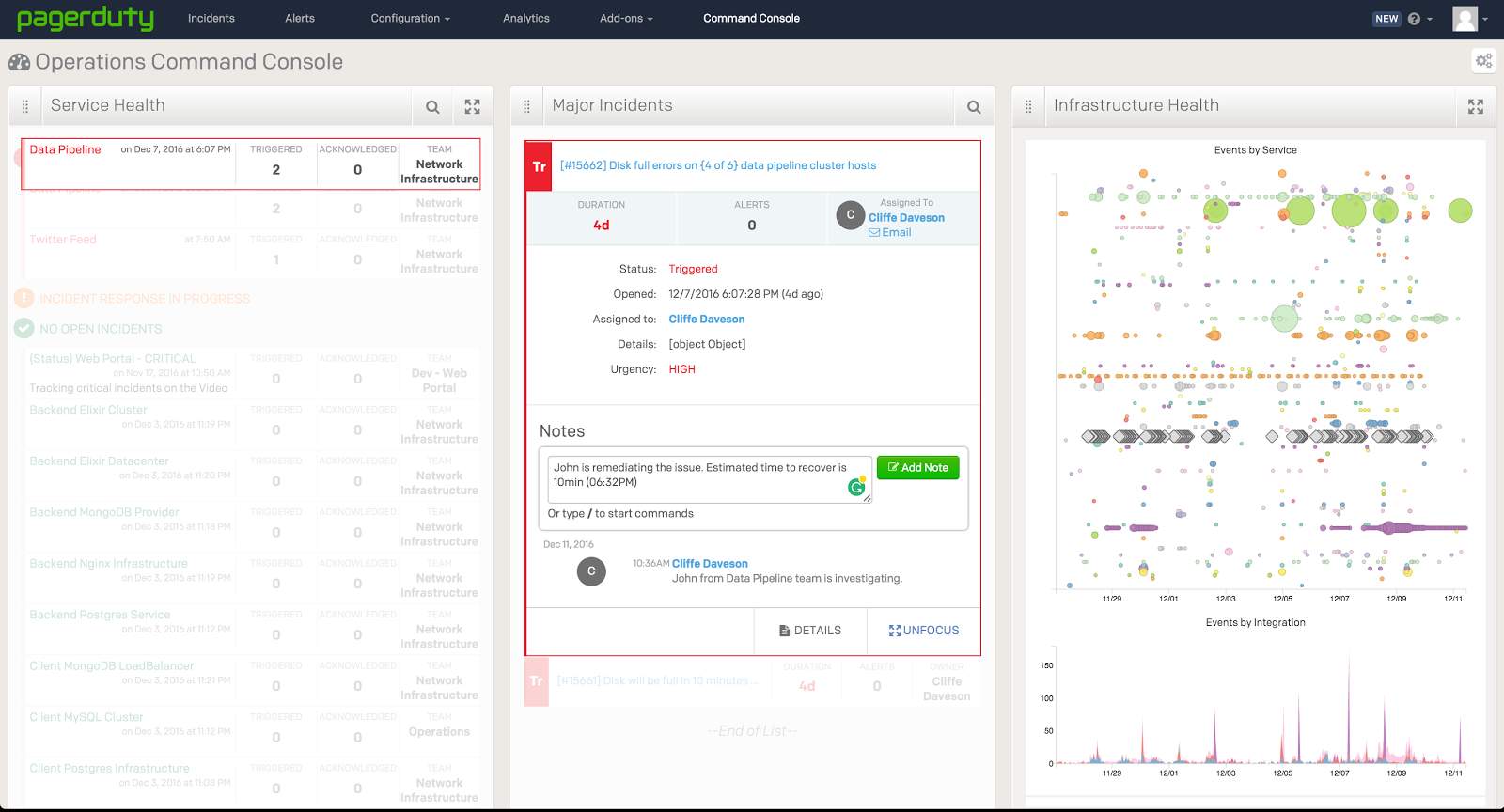Expand Infrastructure Health panel to fullscreen
The height and width of the screenshot is (812, 1504).
tap(1476, 107)
